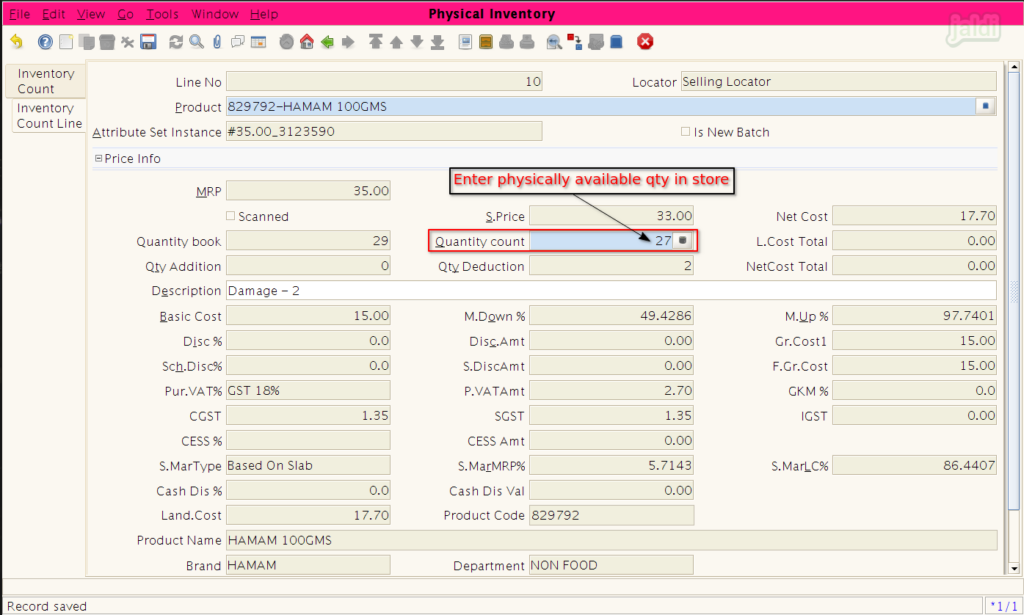
Task: Open Find with the magnifying glass icon
Action: tap(196, 42)
